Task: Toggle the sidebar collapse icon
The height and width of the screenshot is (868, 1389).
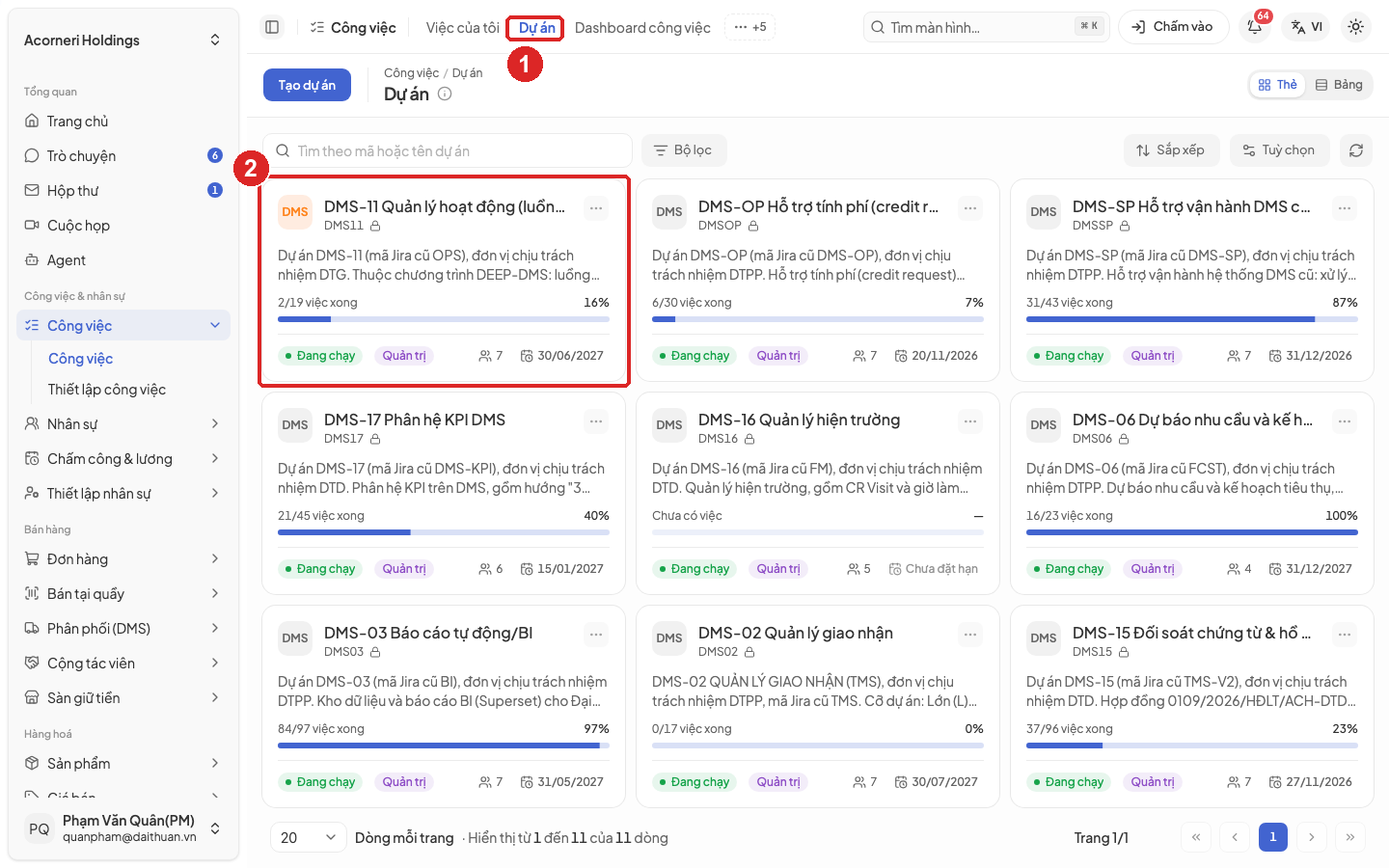Action: click(x=272, y=27)
